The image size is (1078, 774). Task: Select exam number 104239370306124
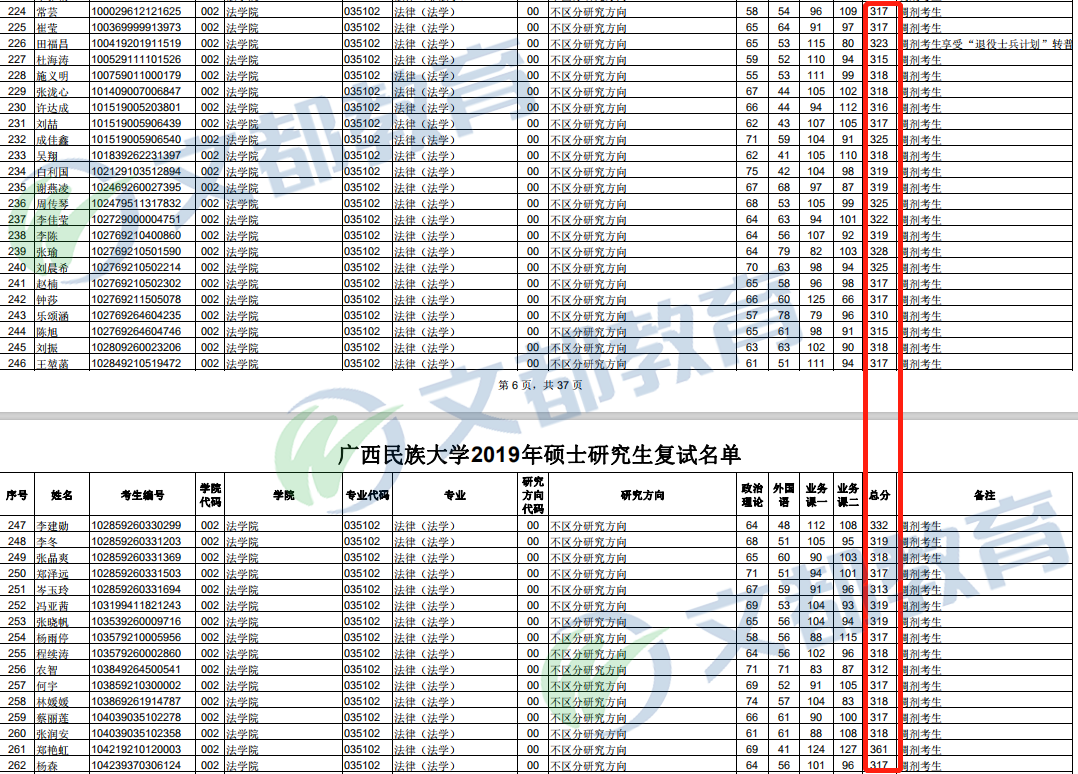[x=136, y=765]
